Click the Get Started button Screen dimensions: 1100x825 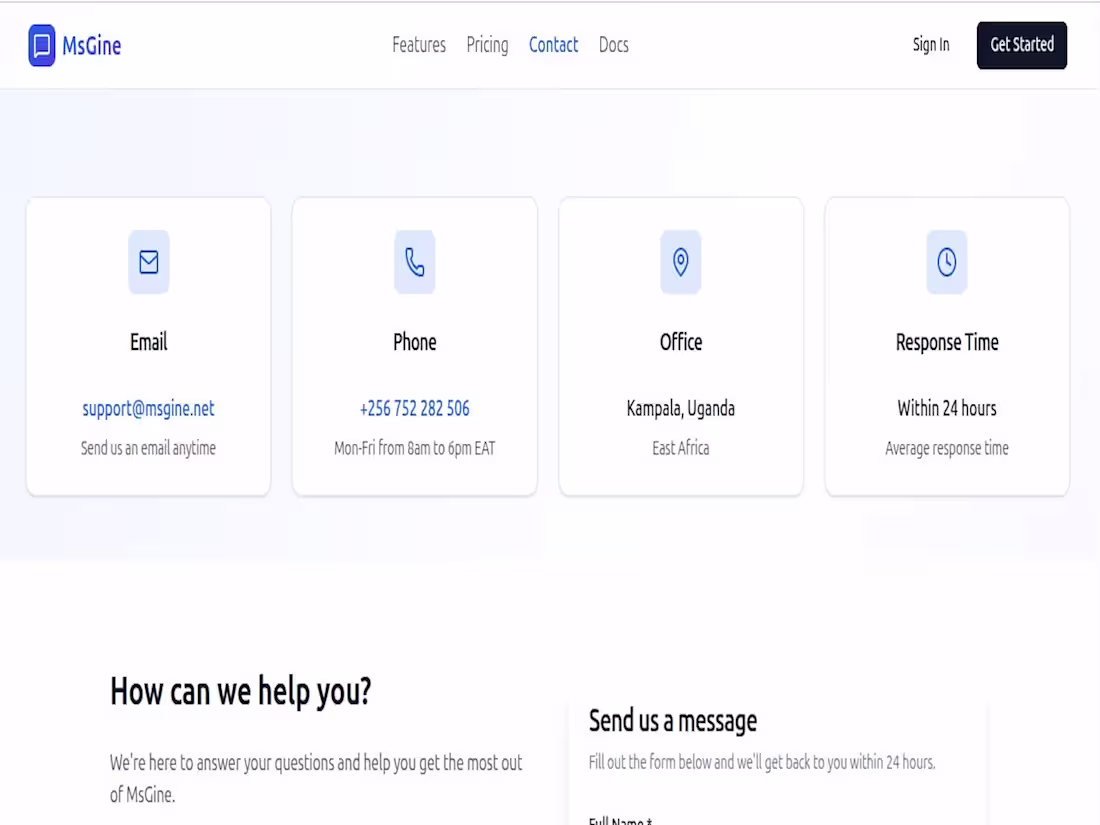(1021, 45)
